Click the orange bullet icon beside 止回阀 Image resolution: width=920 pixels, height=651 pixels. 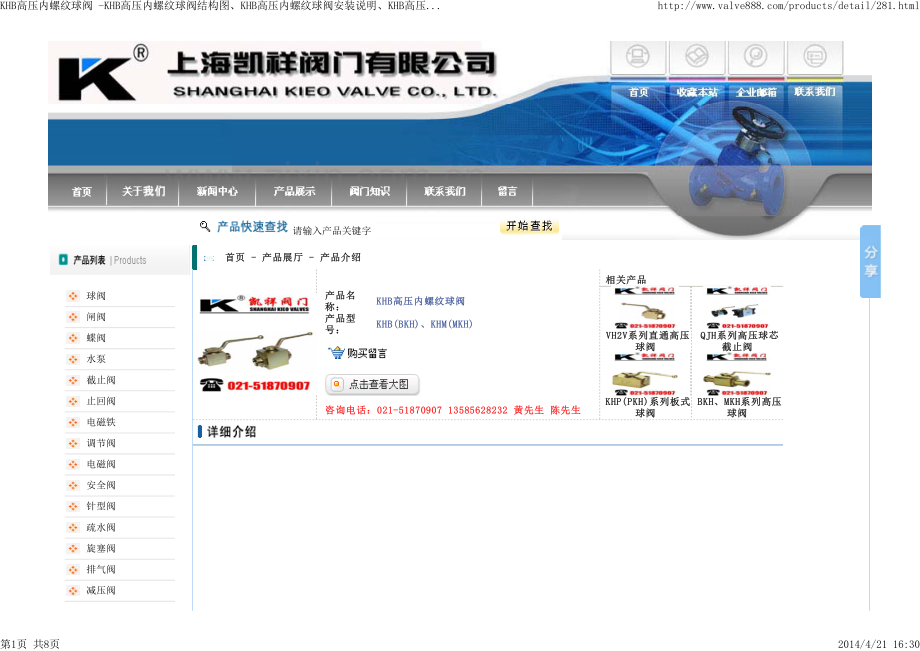(x=73, y=401)
